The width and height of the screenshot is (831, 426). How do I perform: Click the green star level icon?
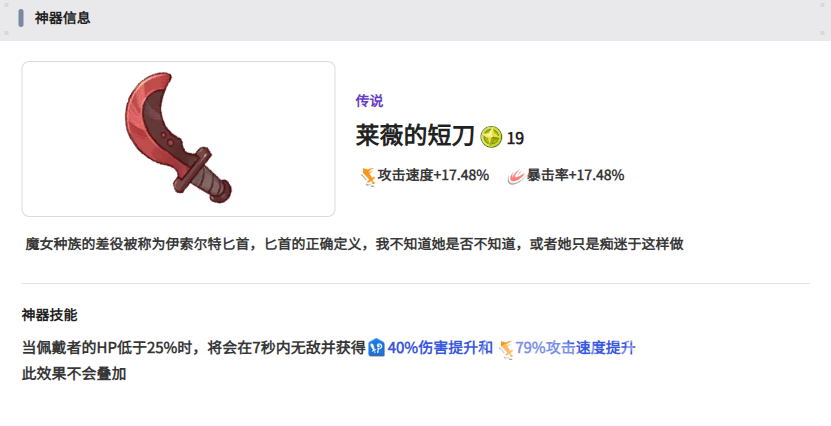(x=491, y=137)
